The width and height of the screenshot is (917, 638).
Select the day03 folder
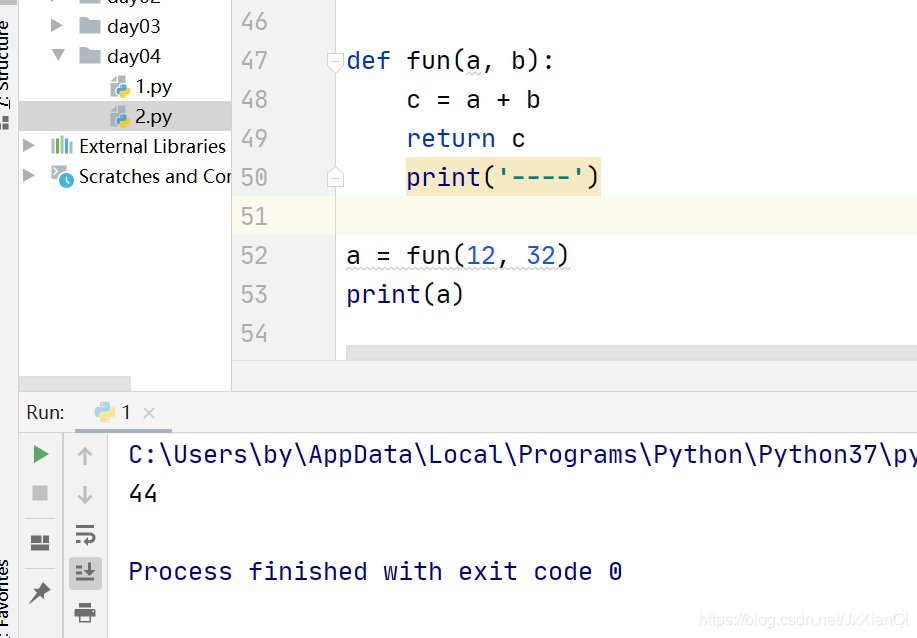[133, 26]
